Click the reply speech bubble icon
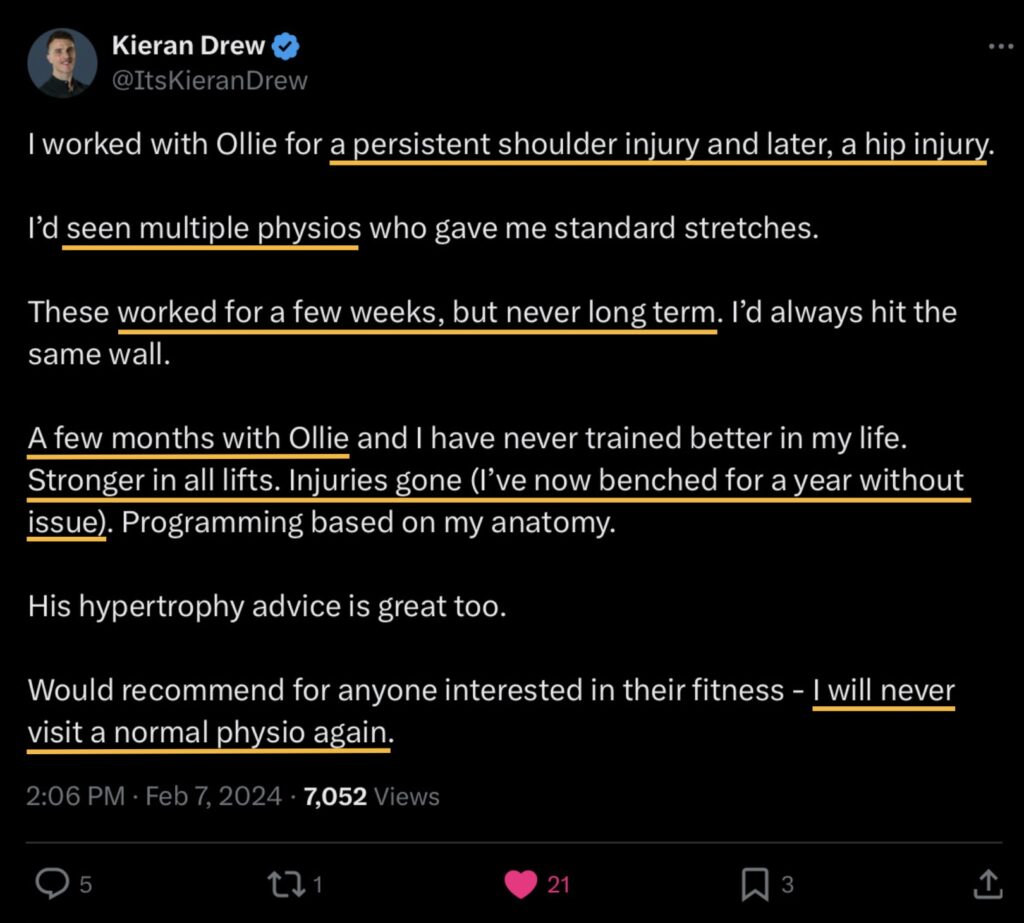 [50, 883]
